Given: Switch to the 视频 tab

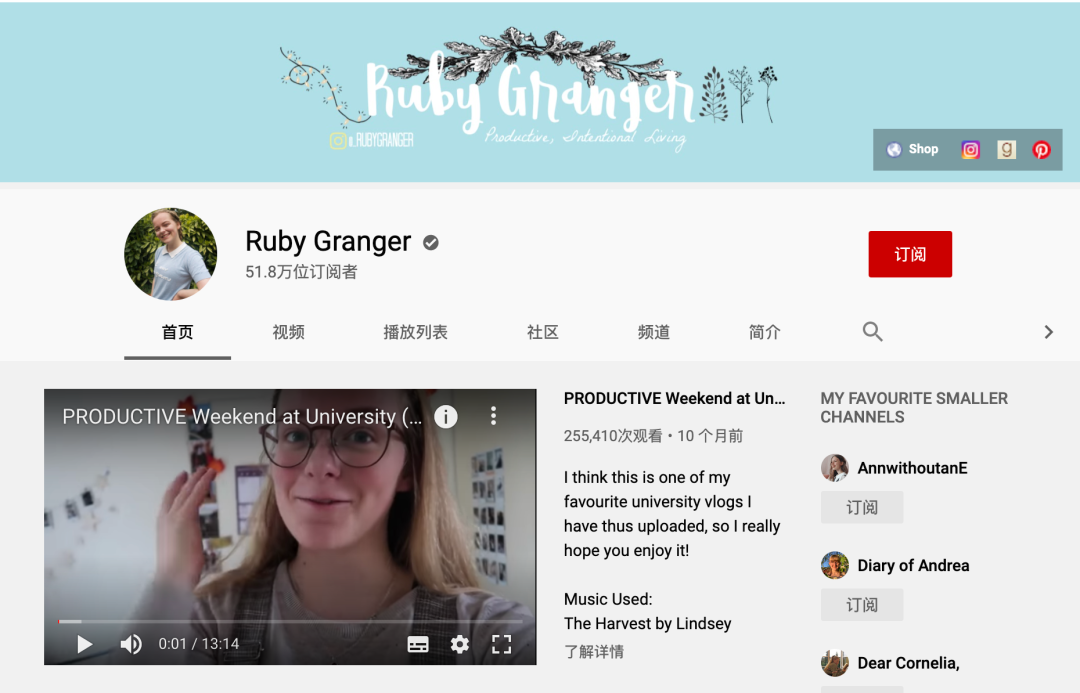Looking at the screenshot, I should pyautogui.click(x=289, y=333).
